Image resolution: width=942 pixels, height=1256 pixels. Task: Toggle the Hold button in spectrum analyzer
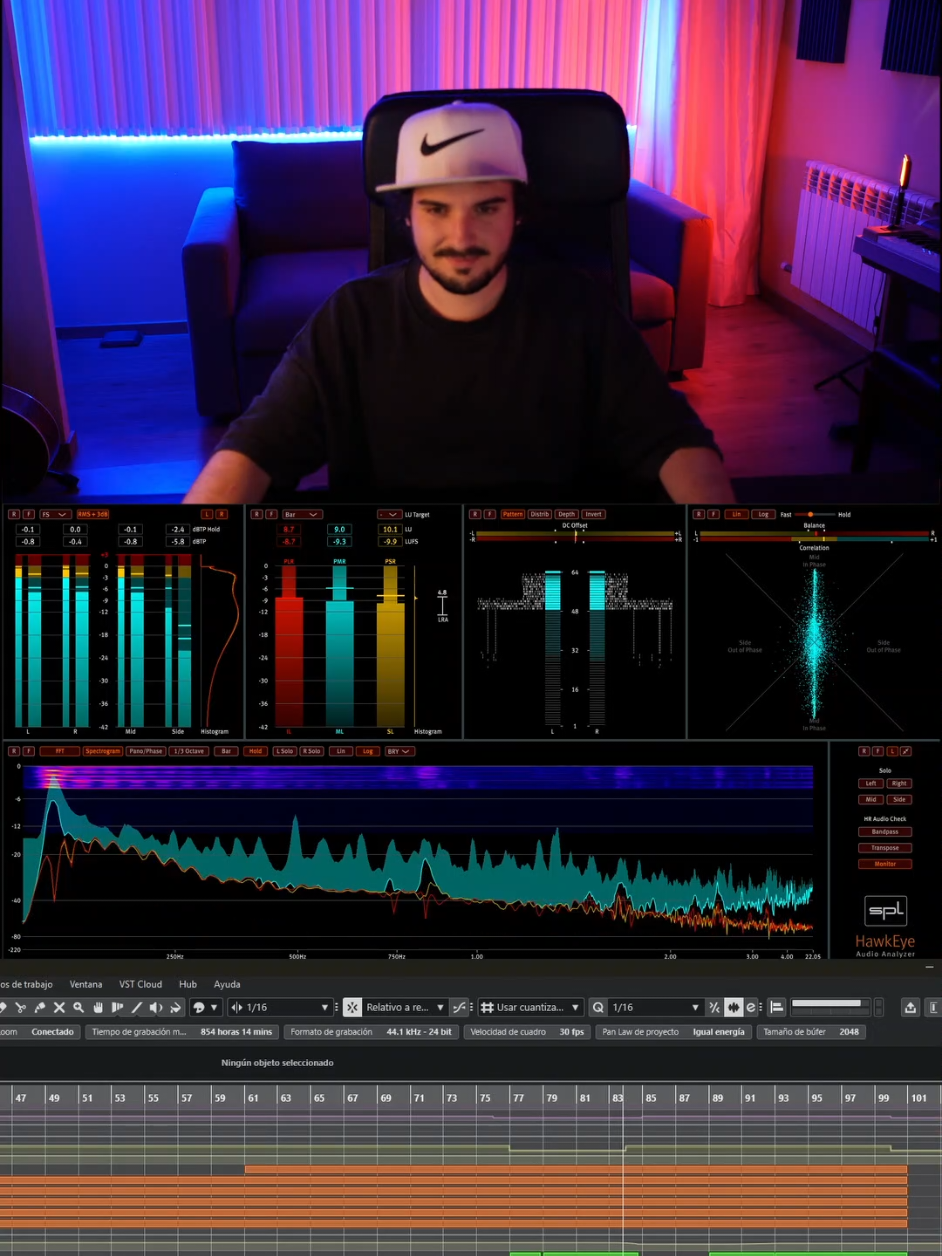tap(255, 751)
